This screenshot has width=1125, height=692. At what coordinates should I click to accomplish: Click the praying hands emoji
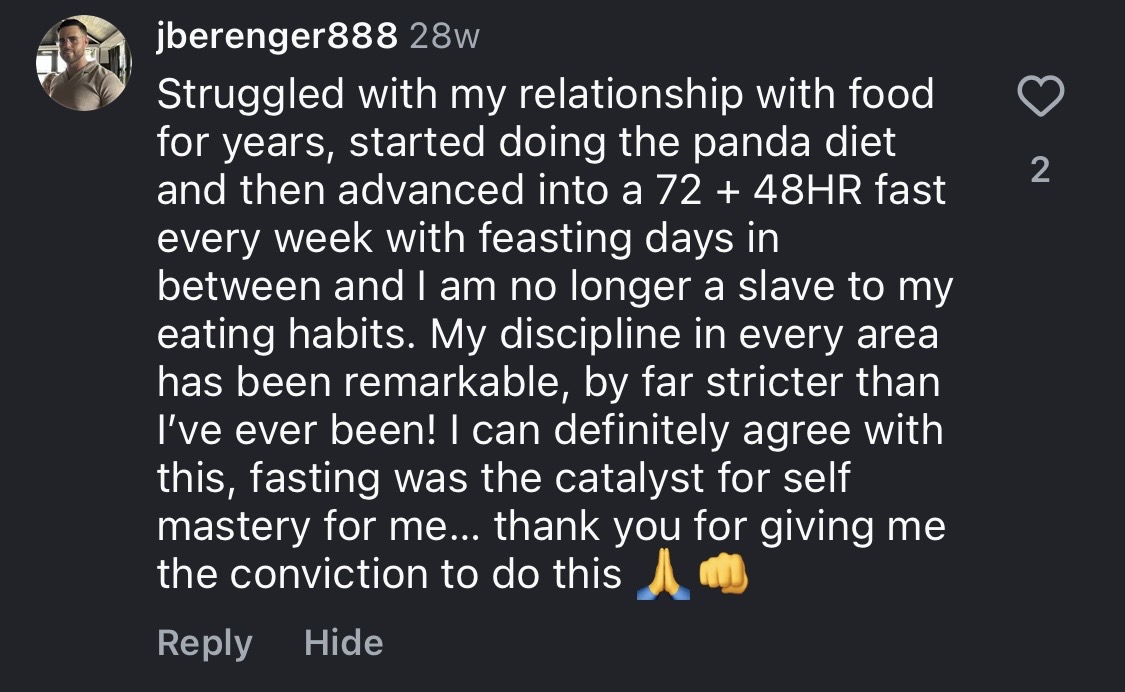[x=664, y=576]
